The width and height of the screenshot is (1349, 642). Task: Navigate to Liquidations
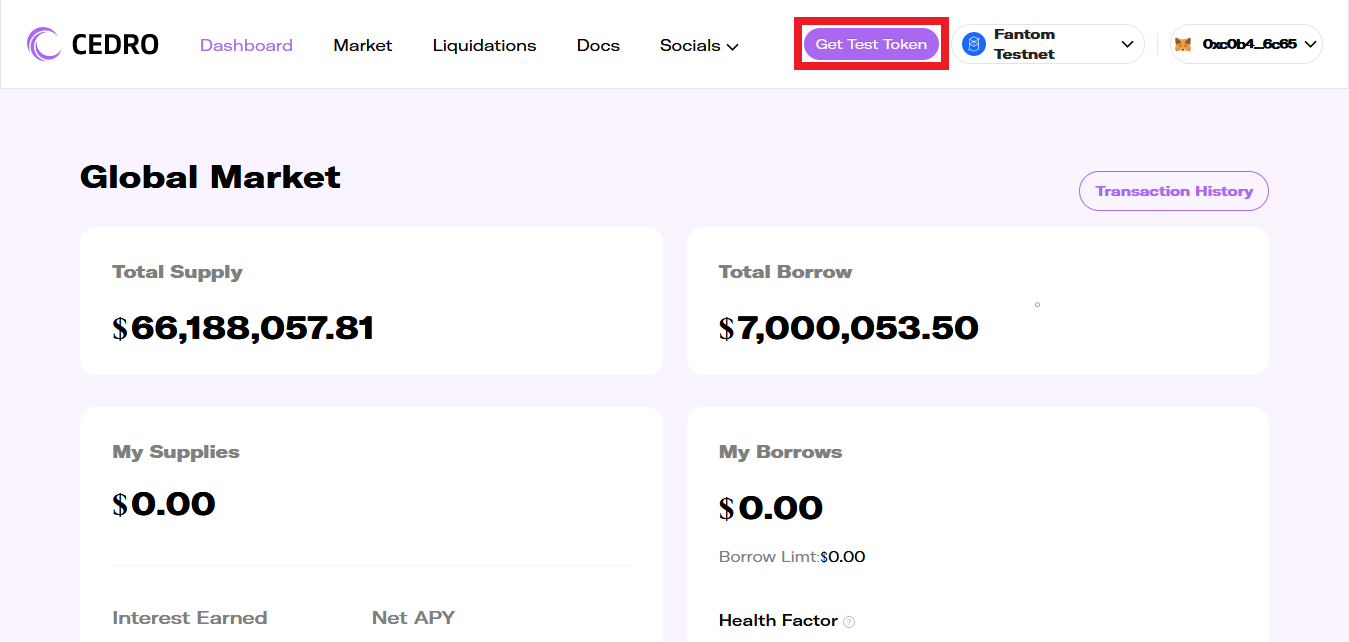point(484,46)
